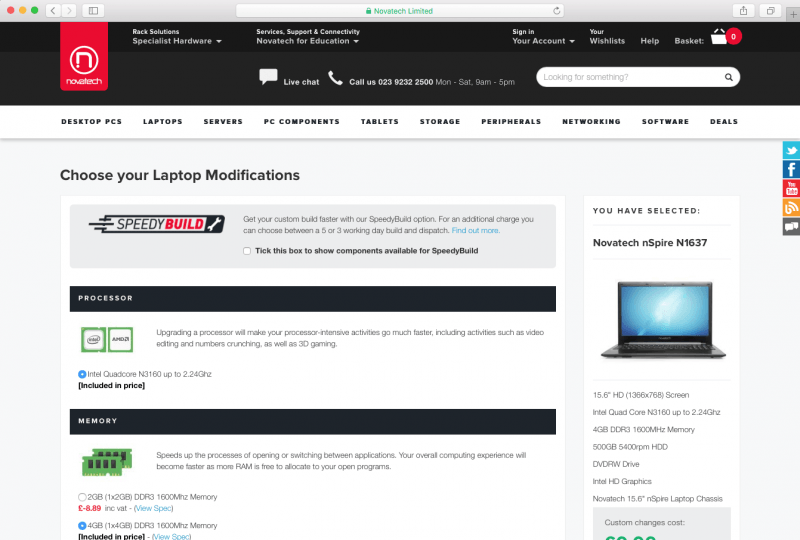The width and height of the screenshot is (800, 540).
Task: Open the Servers menu
Action: coord(223,121)
